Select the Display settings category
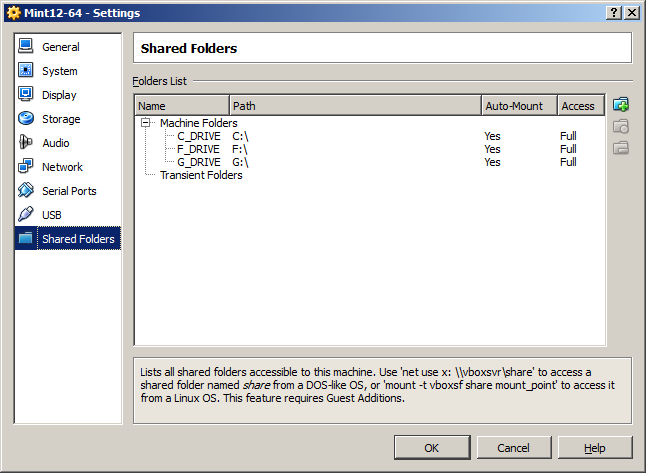646x473 pixels. (59, 95)
